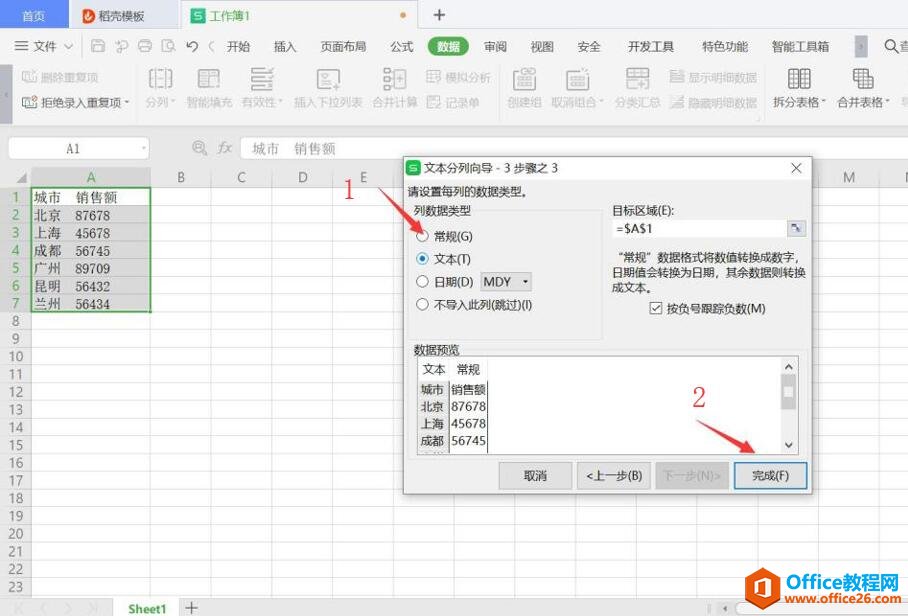908x616 pixels.
Task: Click the Save icon in quick toolbar
Action: tap(98, 46)
